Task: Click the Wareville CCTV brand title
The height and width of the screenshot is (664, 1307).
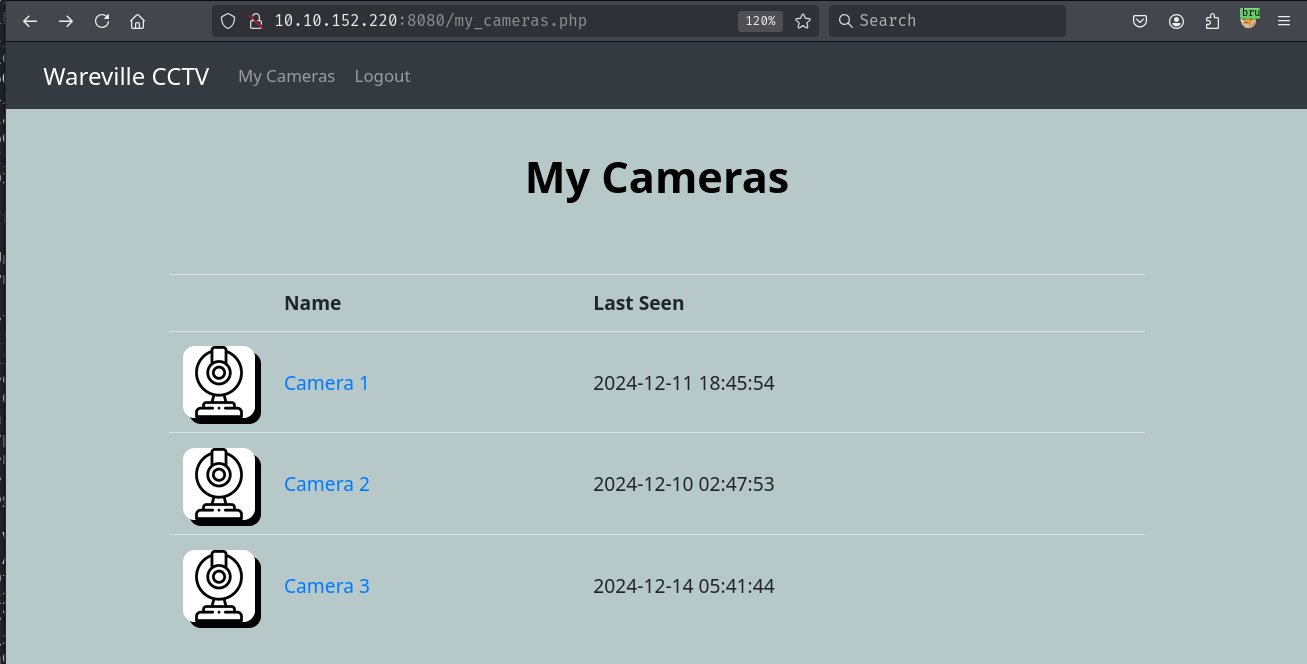Action: pos(126,77)
